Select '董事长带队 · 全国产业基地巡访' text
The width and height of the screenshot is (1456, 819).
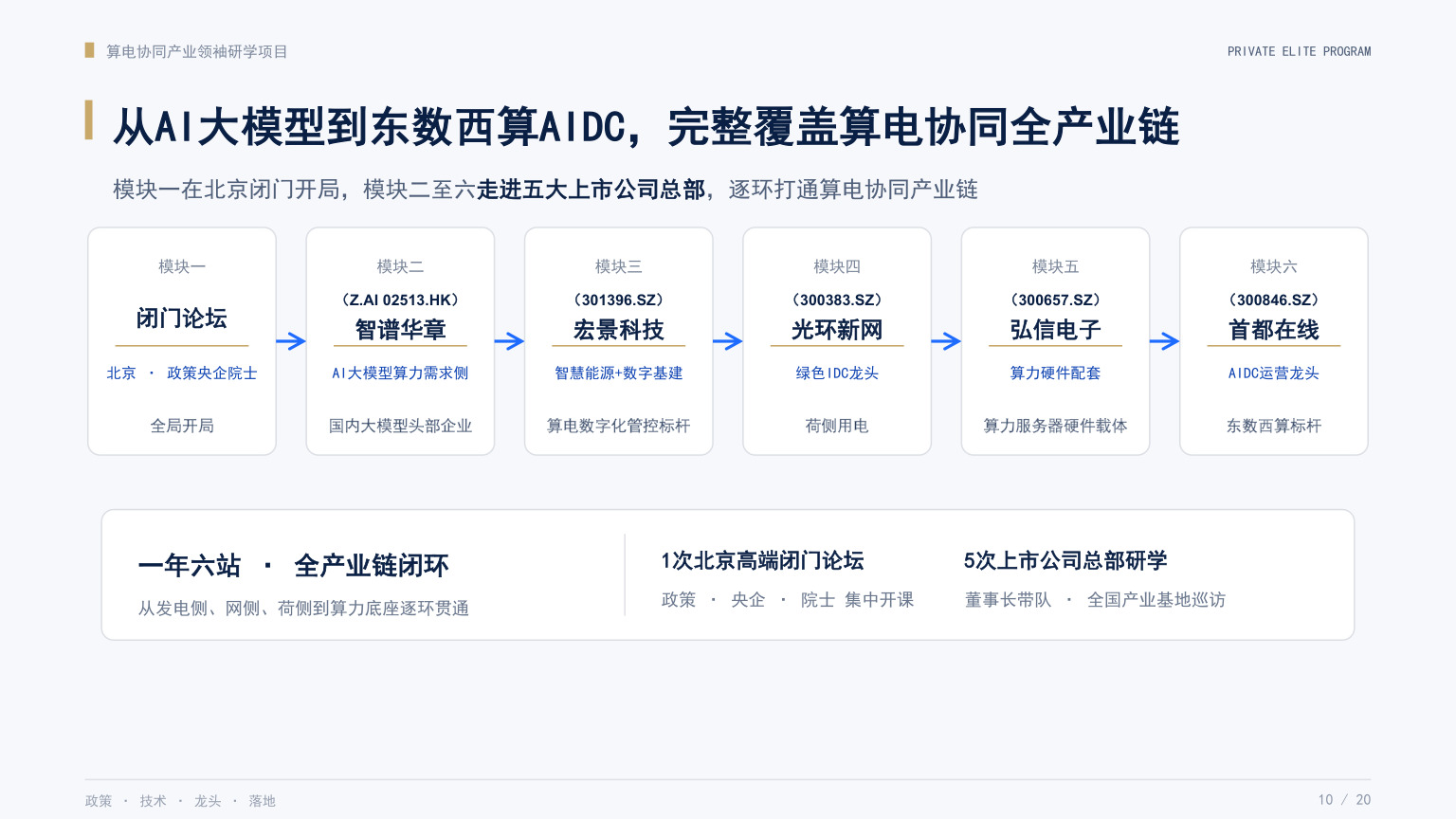coord(1095,600)
